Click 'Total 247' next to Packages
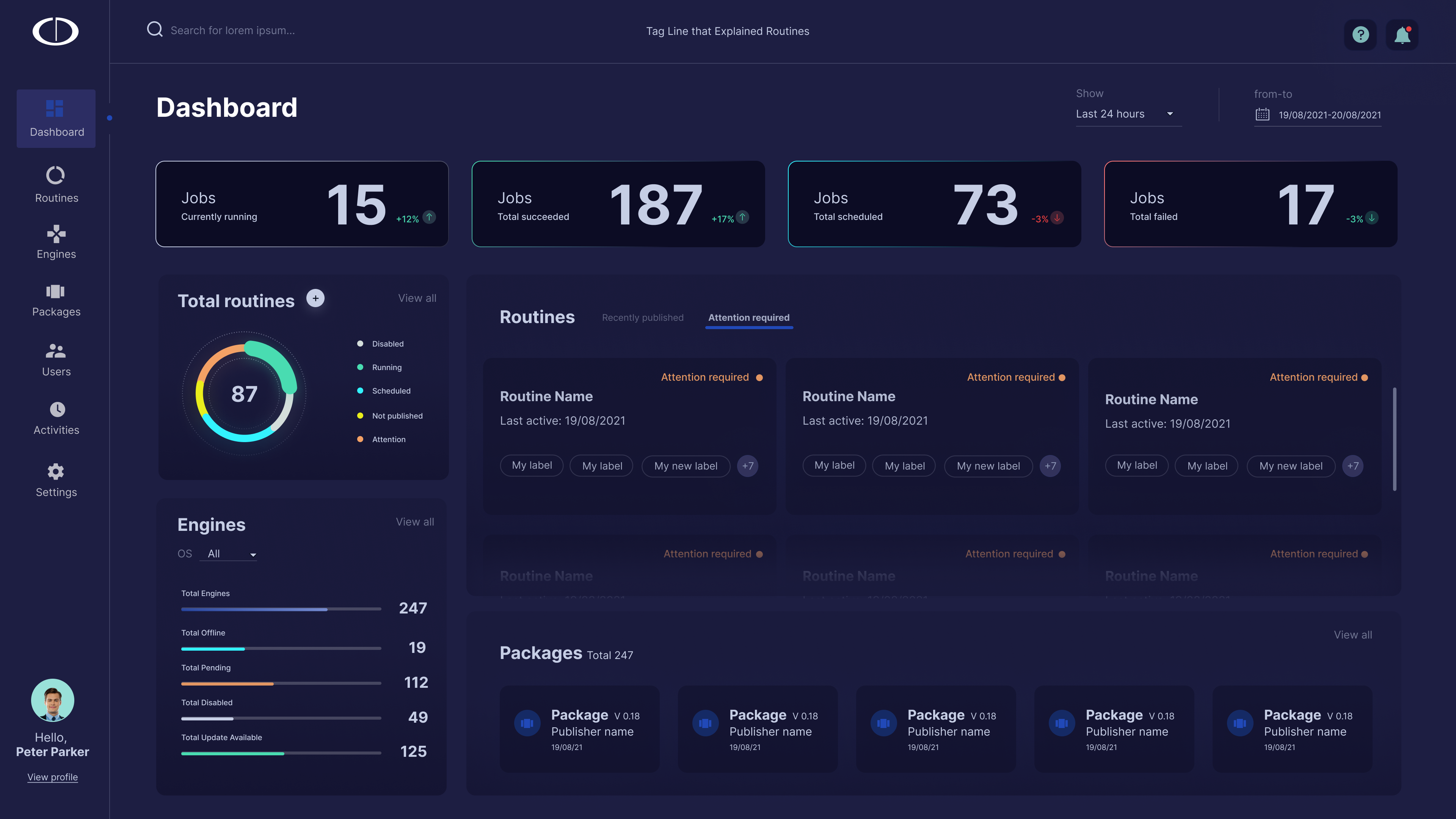The width and height of the screenshot is (1456, 819). point(610,655)
